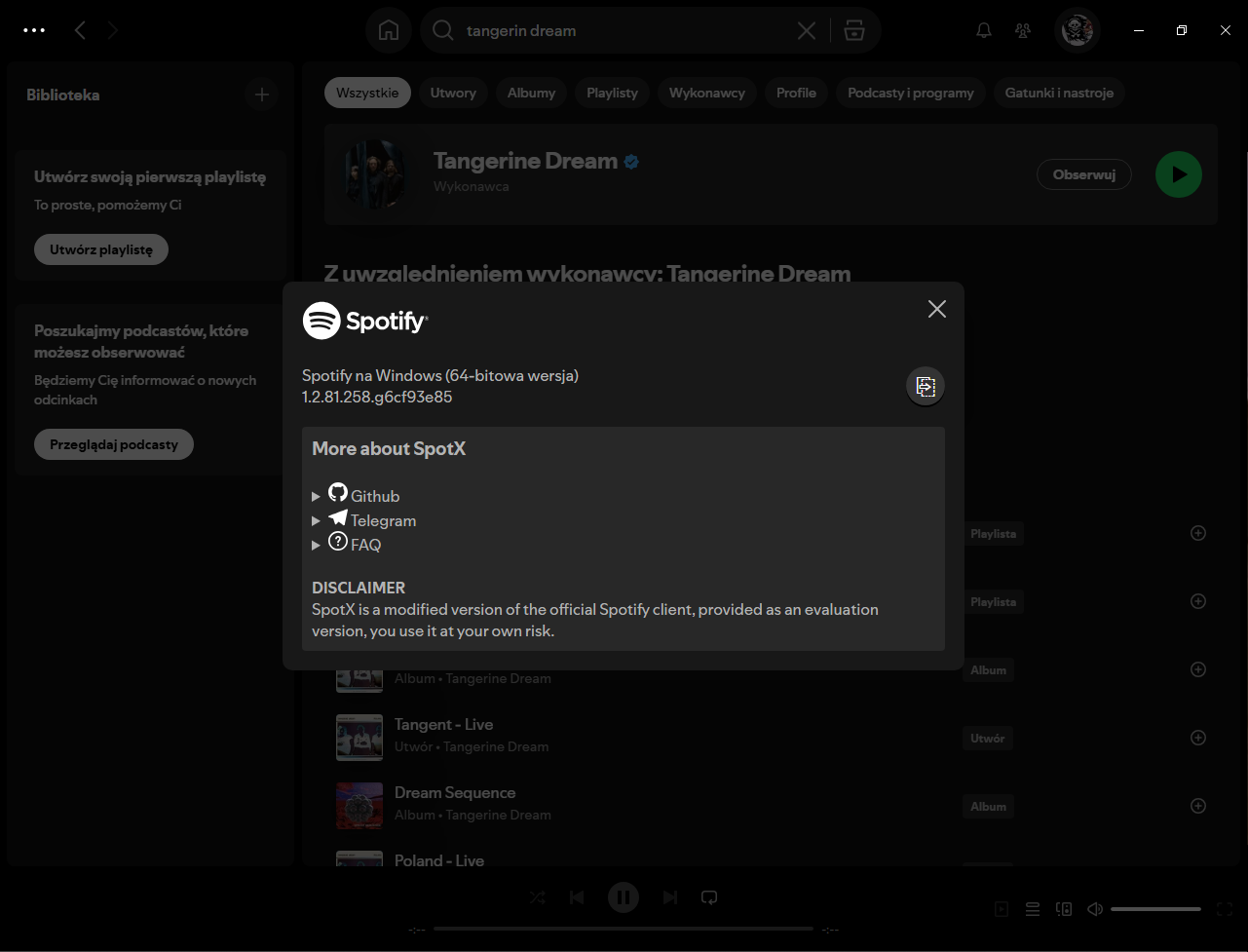Open the friend activity icon
The width and height of the screenshot is (1248, 952).
tap(1023, 30)
